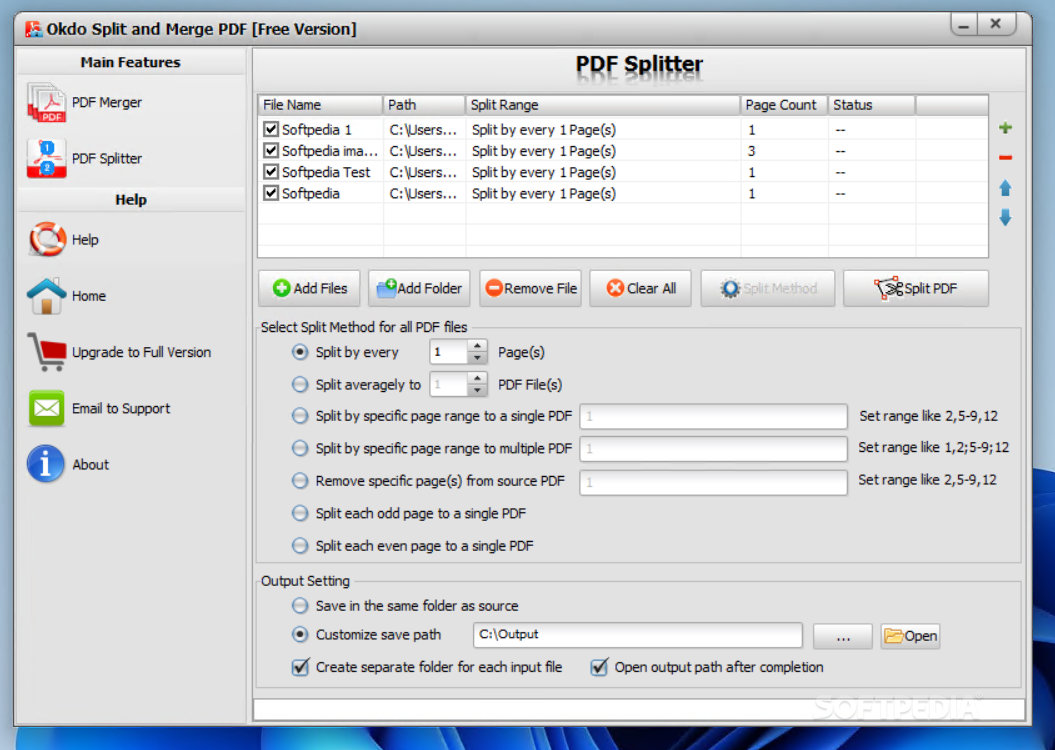Uncheck the Softpedia ima... file checkbox
This screenshot has height=750, width=1055.
pyautogui.click(x=271, y=151)
